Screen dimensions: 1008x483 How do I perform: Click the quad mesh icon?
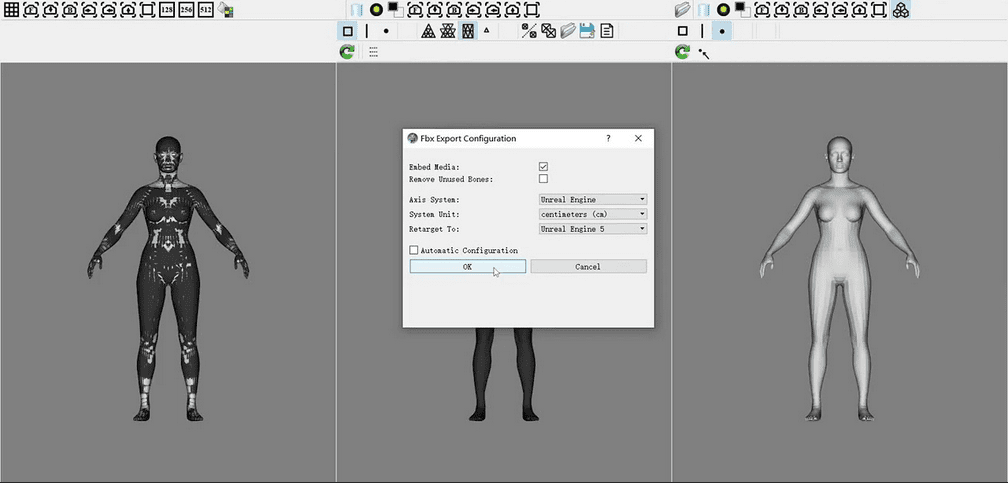coord(468,31)
